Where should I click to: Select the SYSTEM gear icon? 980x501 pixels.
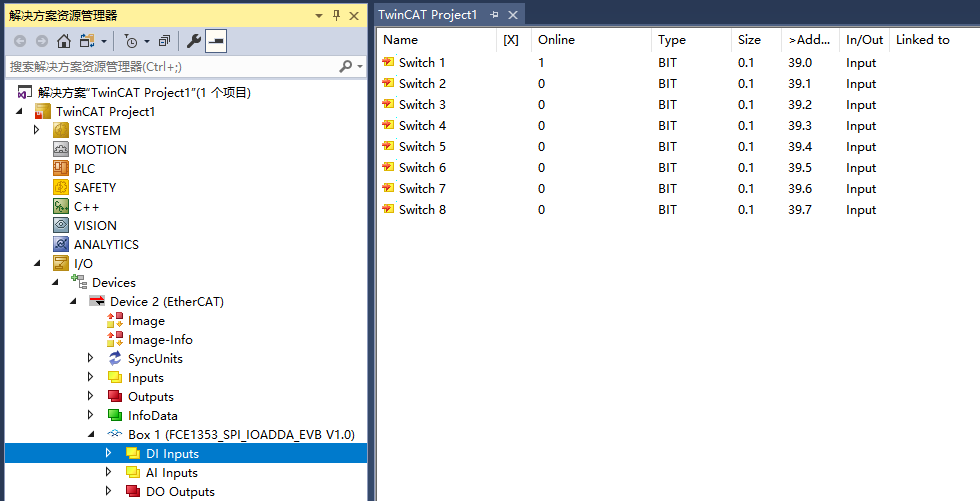[x=61, y=130]
